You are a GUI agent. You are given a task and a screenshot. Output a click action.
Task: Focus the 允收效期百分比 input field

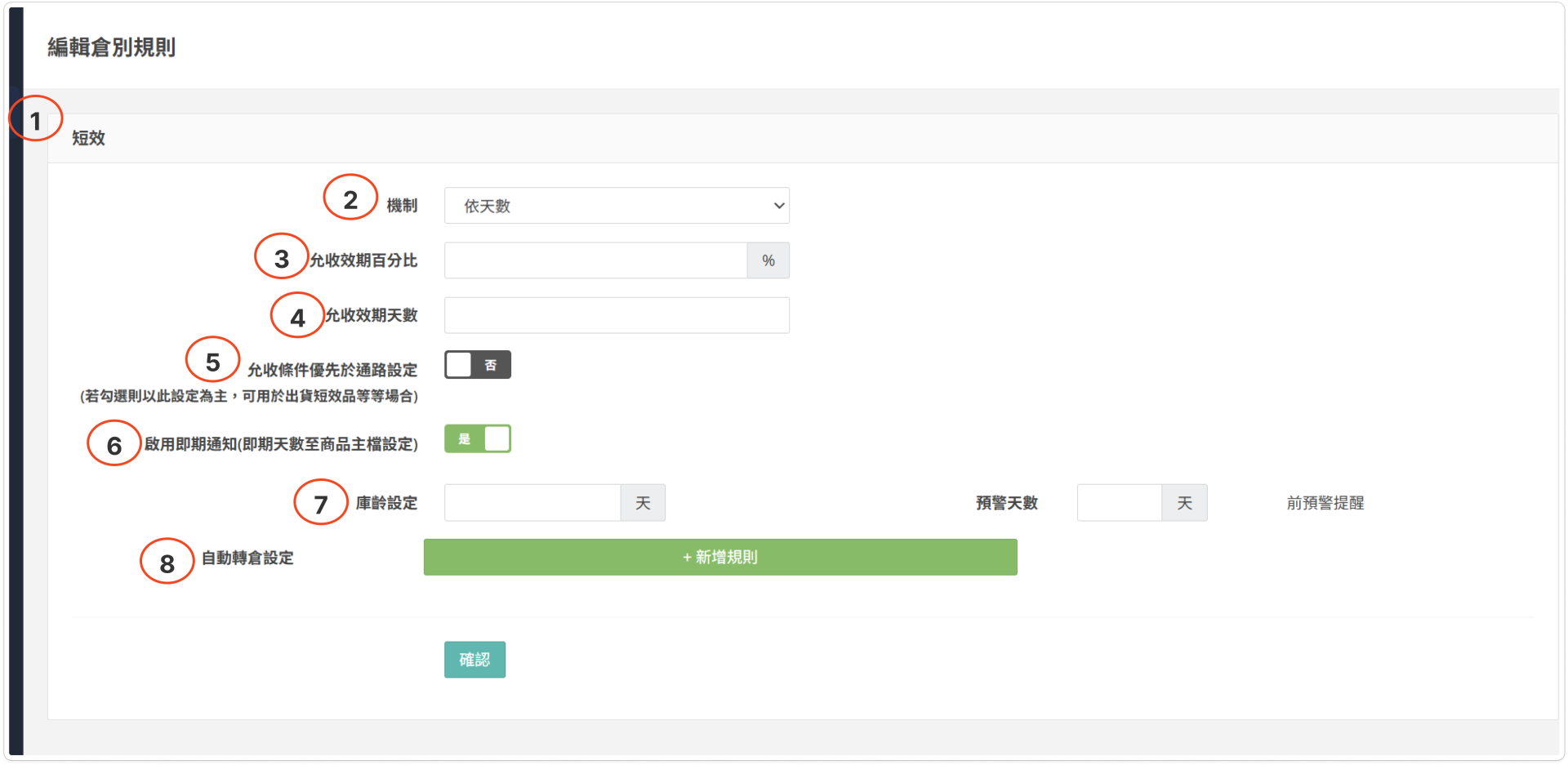595,260
